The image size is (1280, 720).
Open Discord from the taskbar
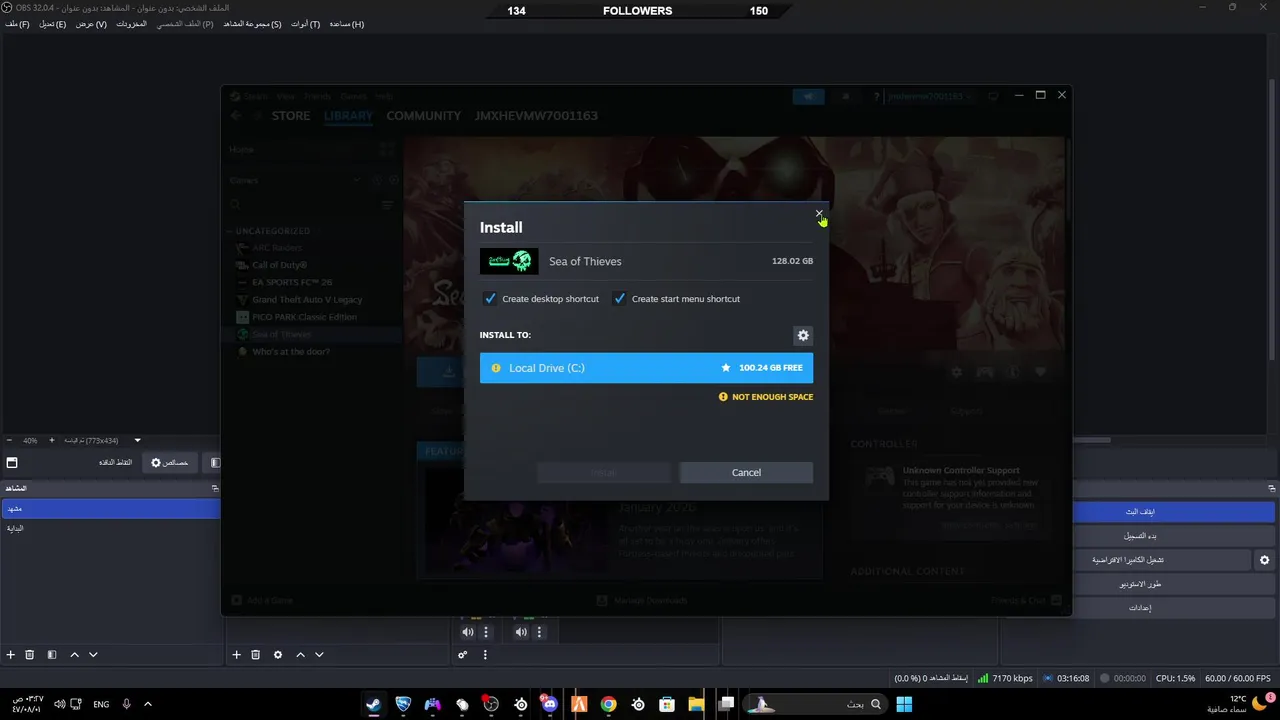549,704
